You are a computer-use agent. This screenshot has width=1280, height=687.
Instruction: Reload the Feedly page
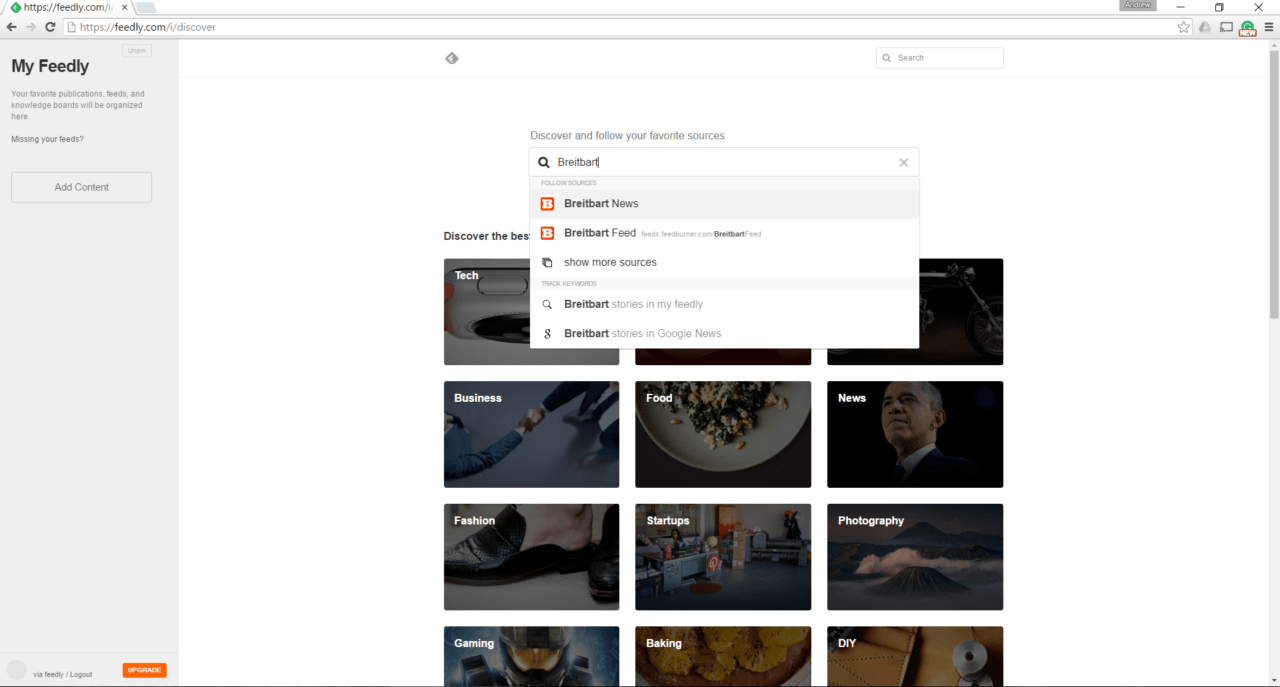[x=50, y=27]
